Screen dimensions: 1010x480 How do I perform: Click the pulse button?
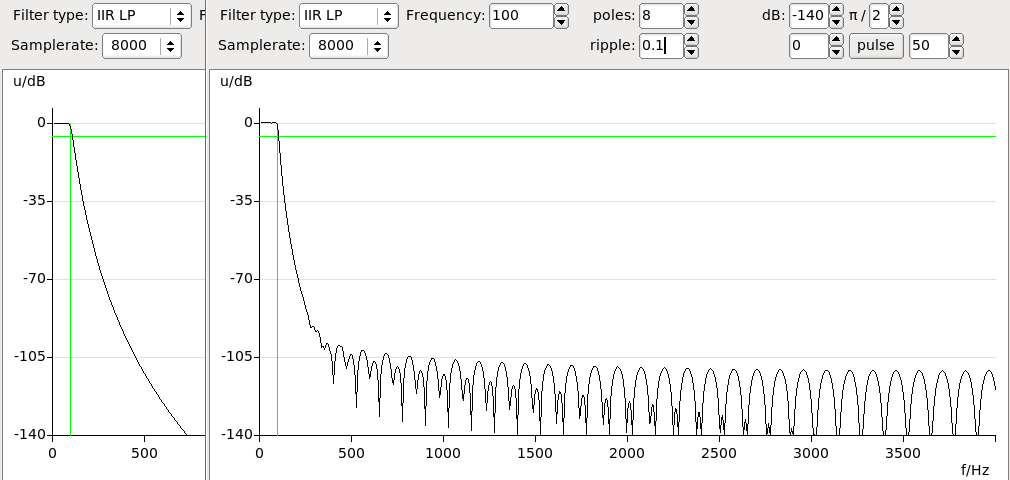(x=876, y=46)
